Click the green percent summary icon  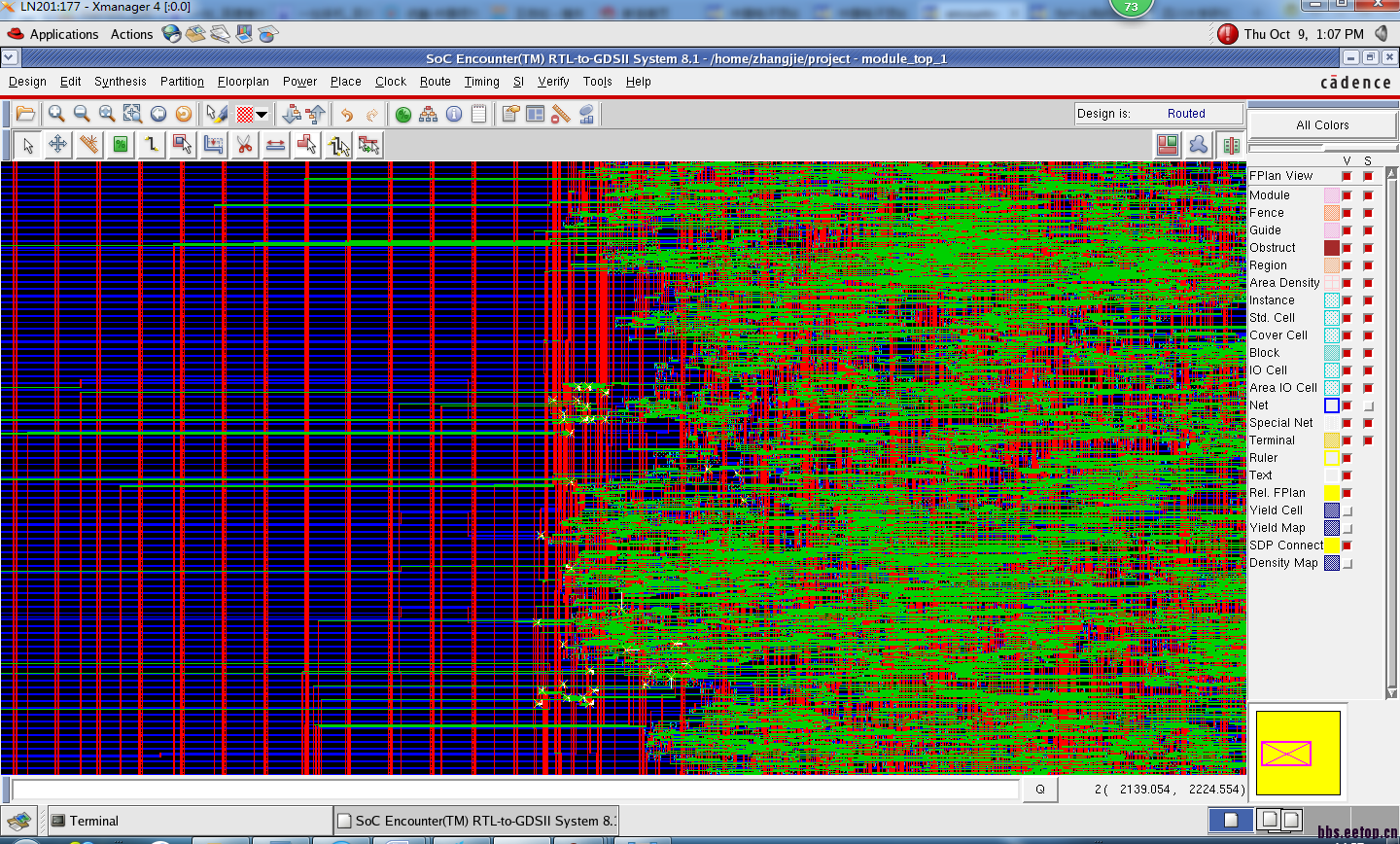403,114
